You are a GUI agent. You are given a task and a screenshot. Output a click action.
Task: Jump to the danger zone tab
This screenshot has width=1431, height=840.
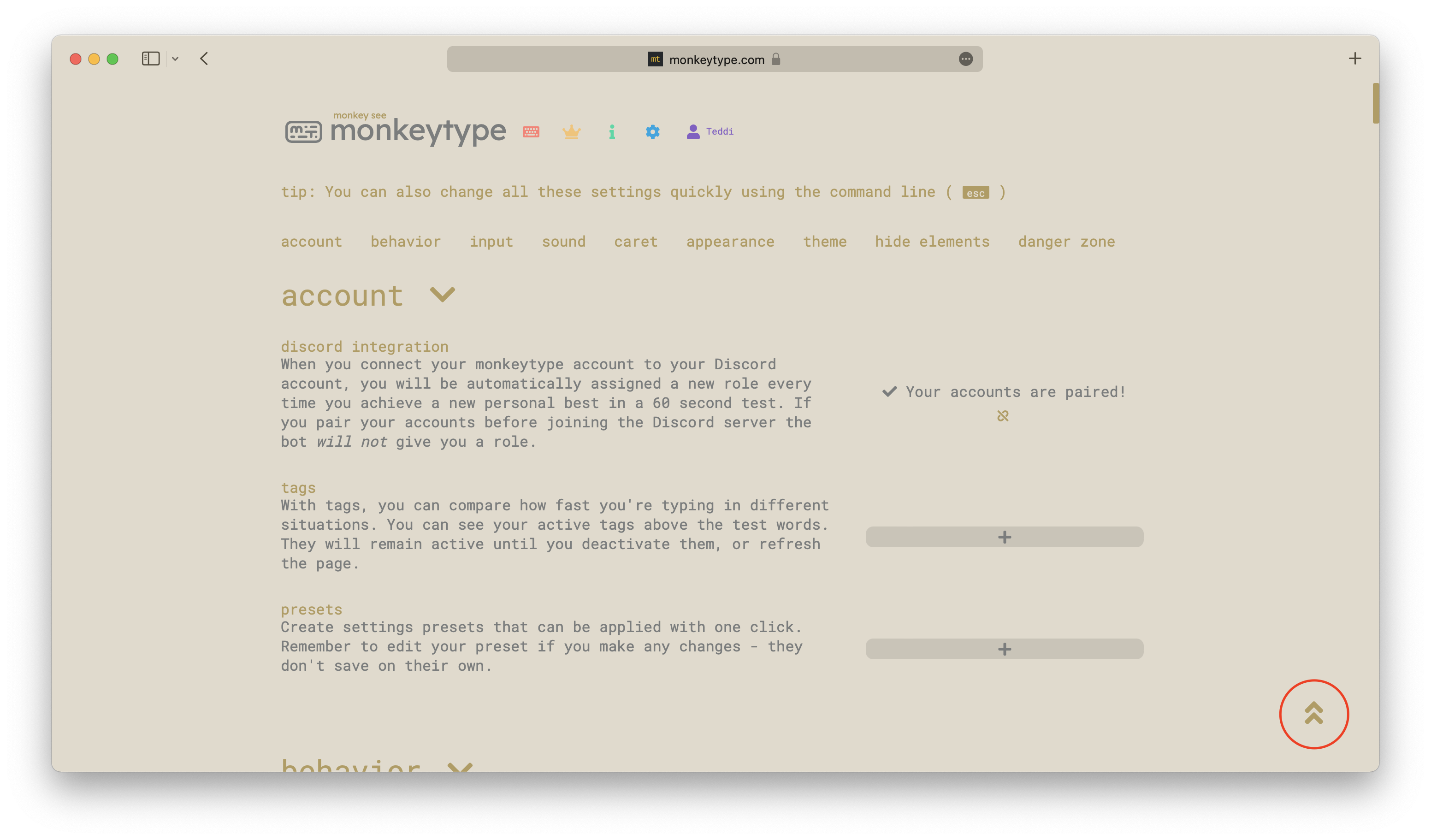click(1066, 242)
